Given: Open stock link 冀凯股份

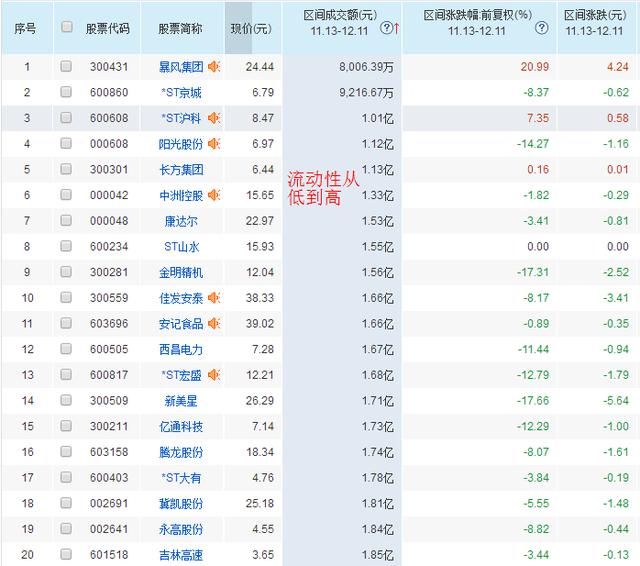Looking at the screenshot, I should 181,503.
